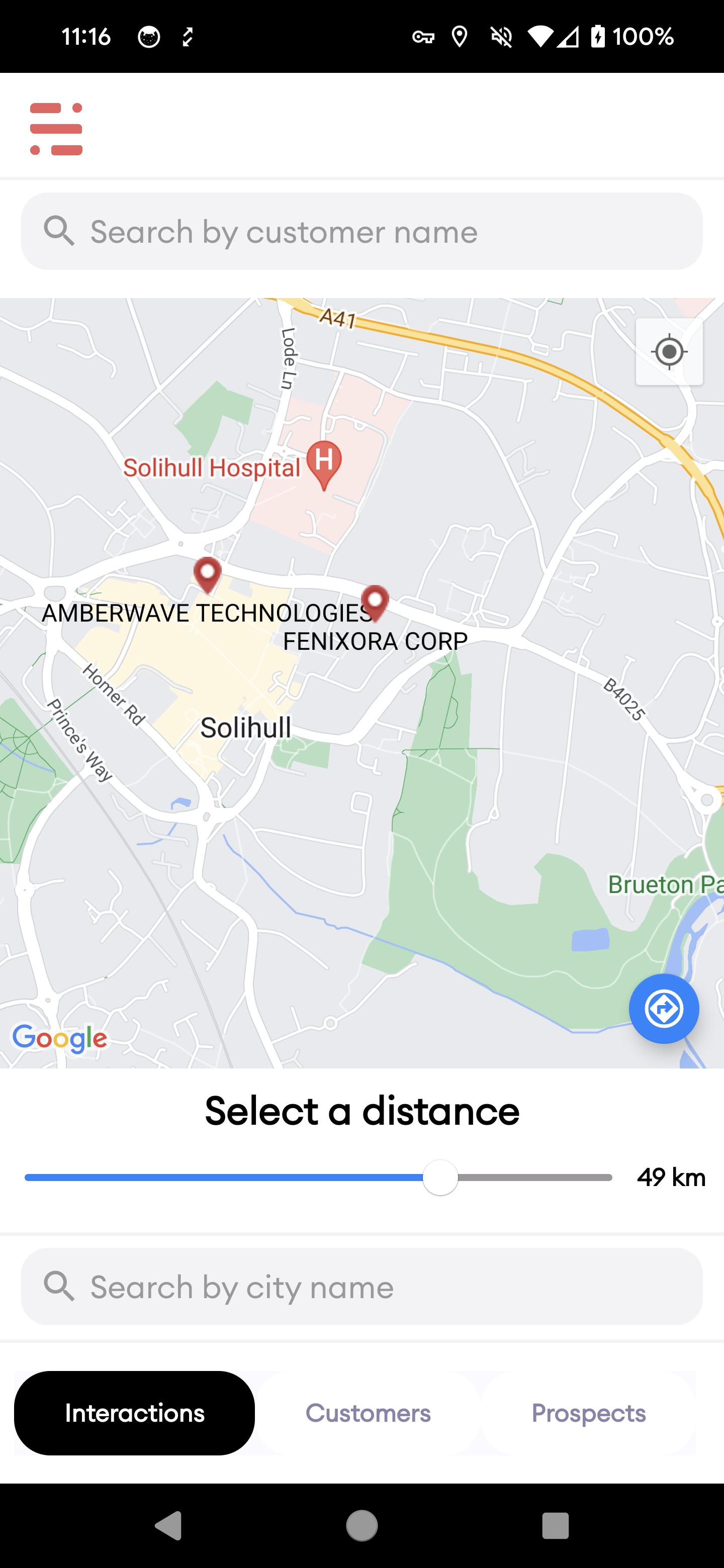Viewport: 724px width, 1568px height.
Task: Click the distance slider thumb
Action: 440,1178
